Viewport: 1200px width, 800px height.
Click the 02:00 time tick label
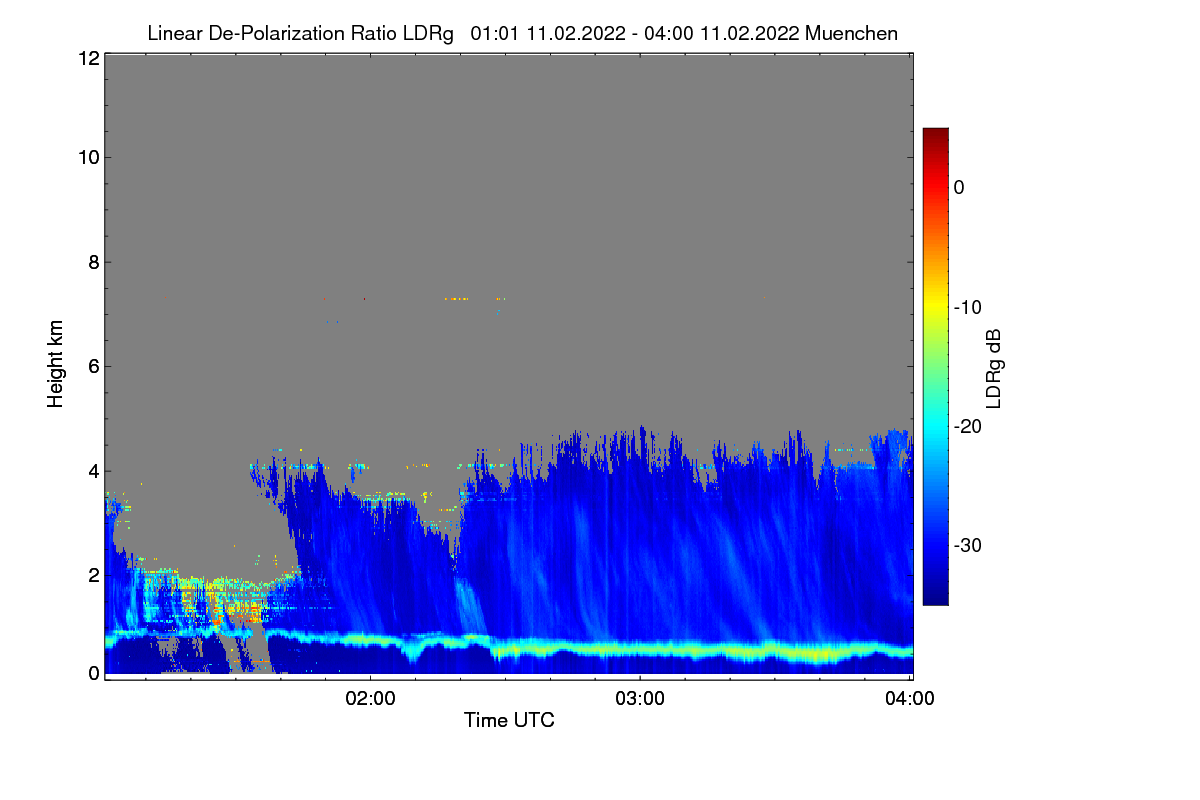(x=370, y=698)
